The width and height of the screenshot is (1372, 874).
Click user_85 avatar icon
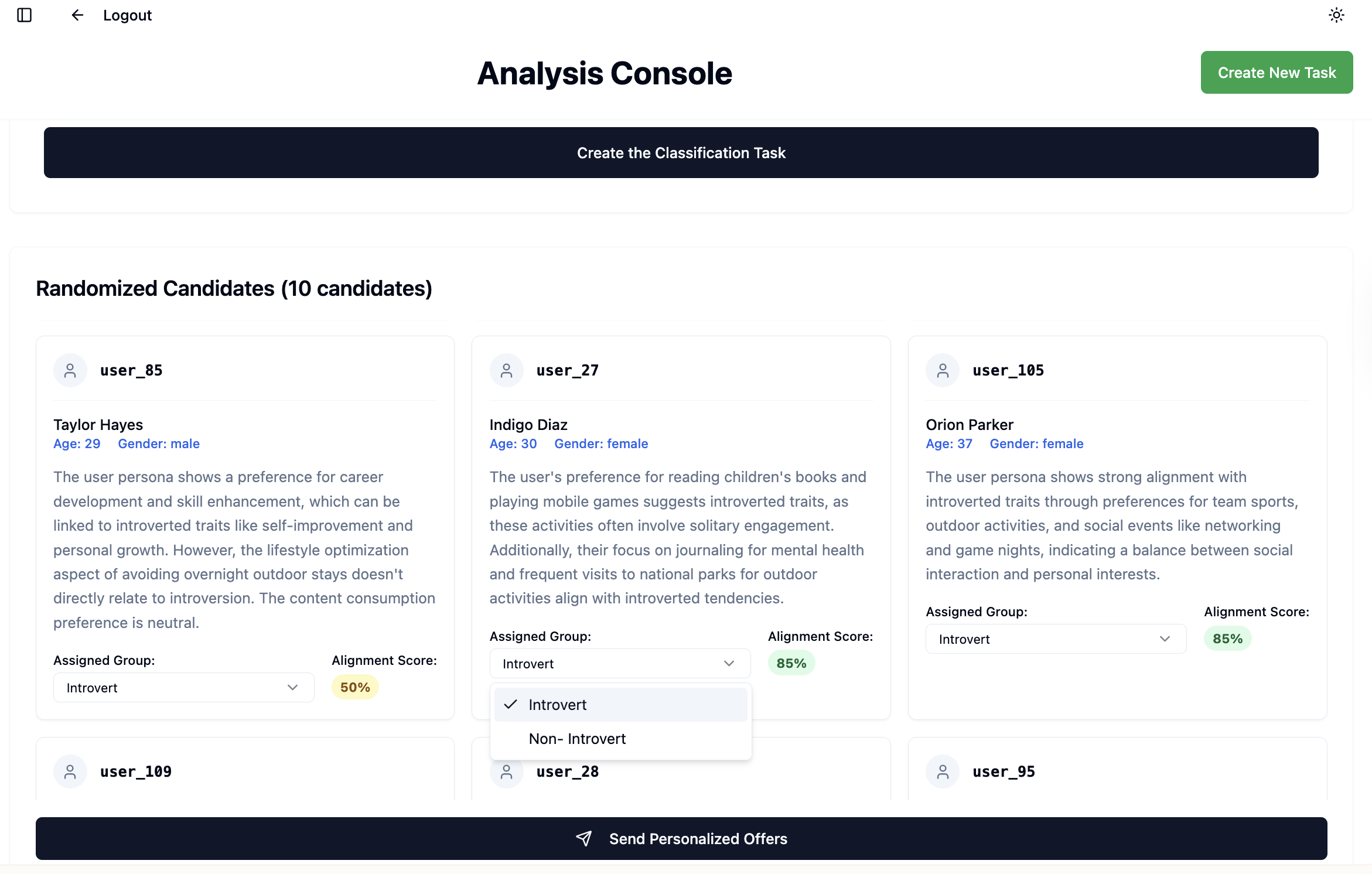click(x=70, y=370)
